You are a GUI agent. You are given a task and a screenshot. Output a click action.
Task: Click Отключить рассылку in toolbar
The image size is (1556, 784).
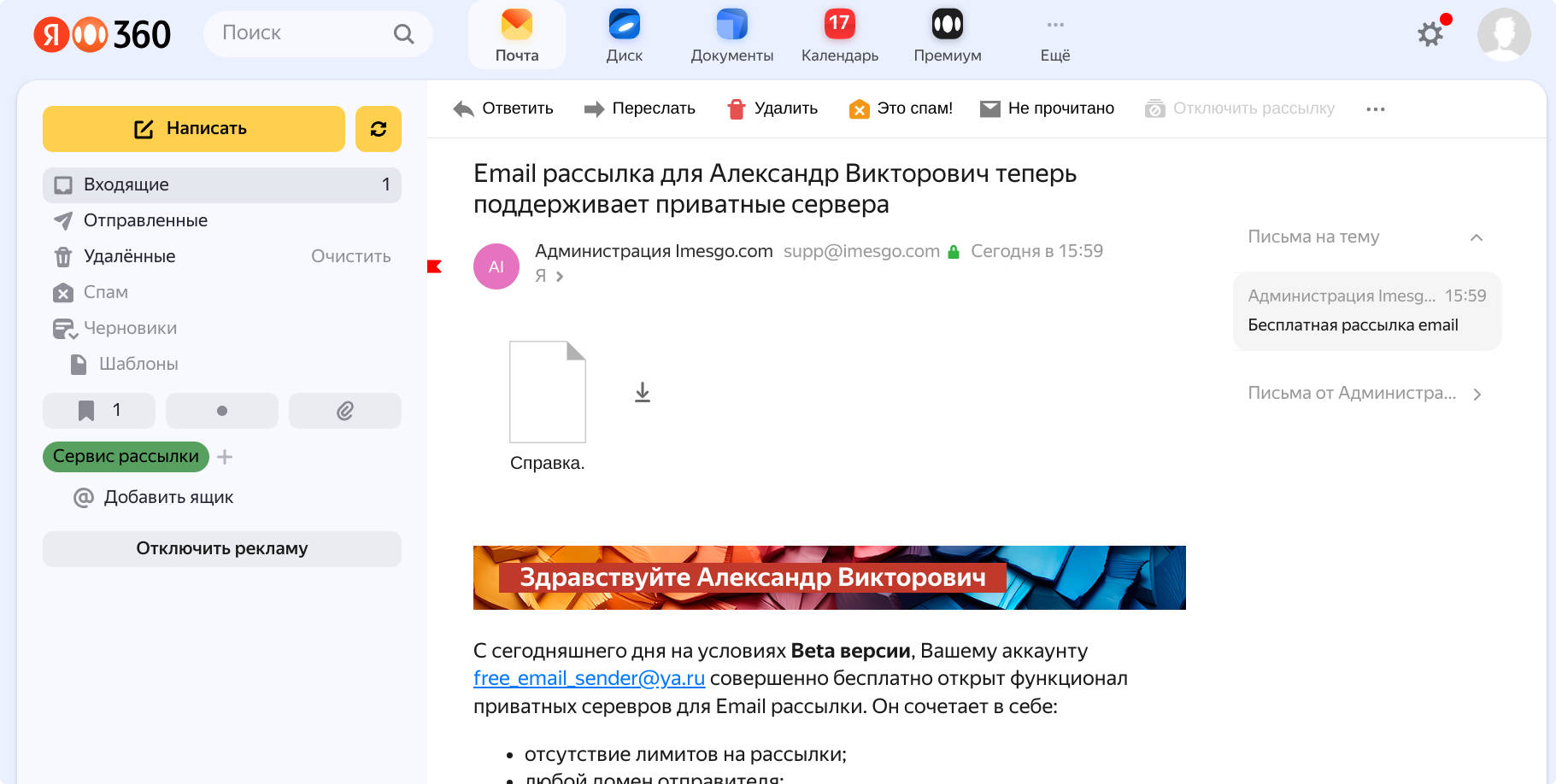pyautogui.click(x=1240, y=108)
